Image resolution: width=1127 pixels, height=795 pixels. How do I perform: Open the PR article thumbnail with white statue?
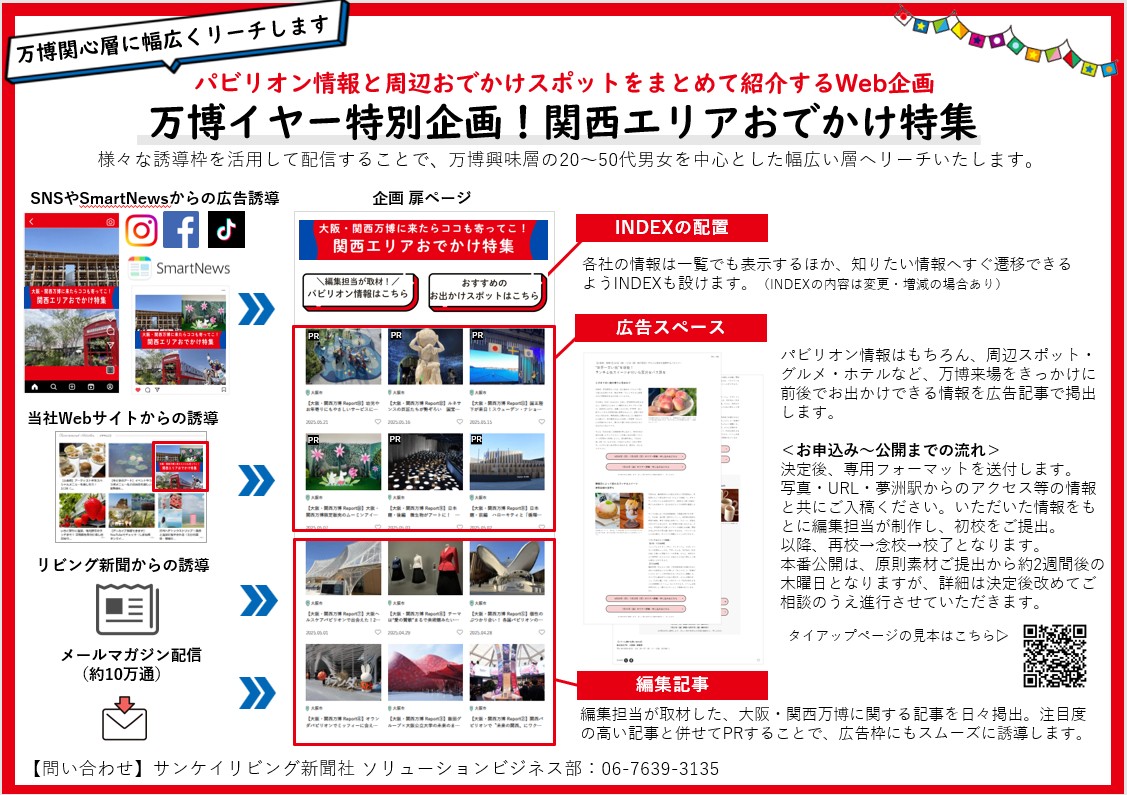pyautogui.click(x=426, y=357)
